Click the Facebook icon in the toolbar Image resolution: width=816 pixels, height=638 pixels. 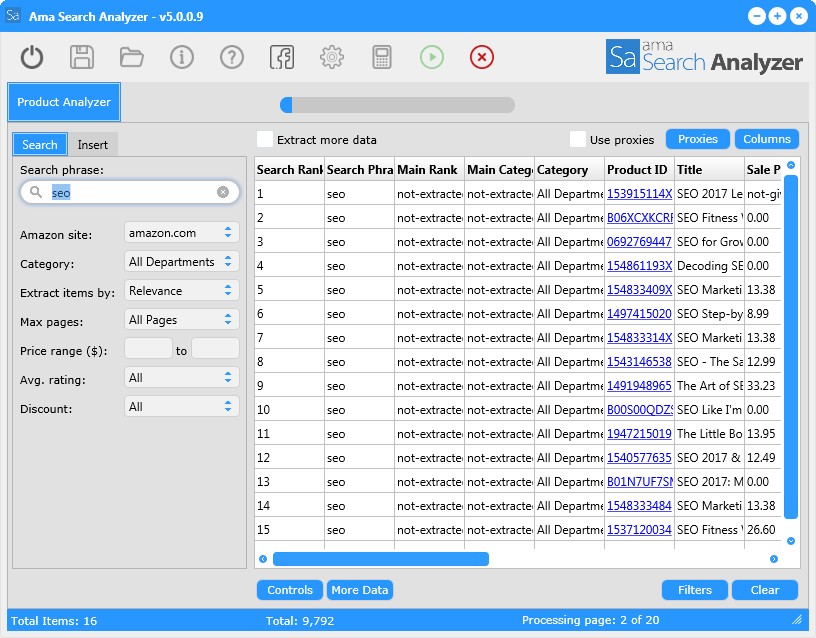click(282, 57)
